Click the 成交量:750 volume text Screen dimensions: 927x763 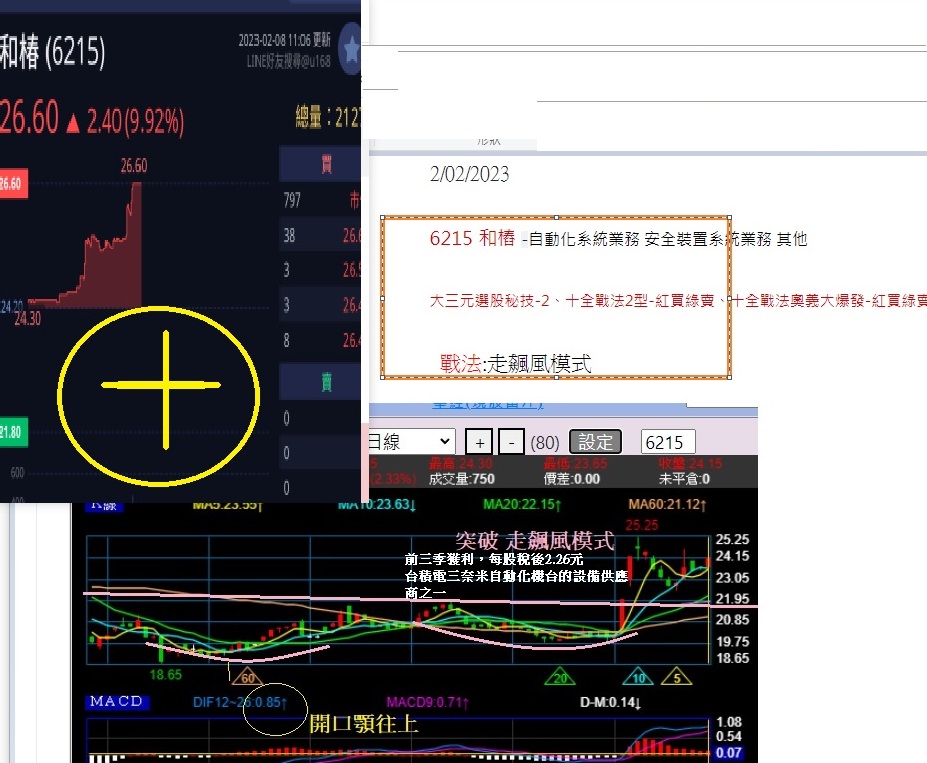coord(462,479)
